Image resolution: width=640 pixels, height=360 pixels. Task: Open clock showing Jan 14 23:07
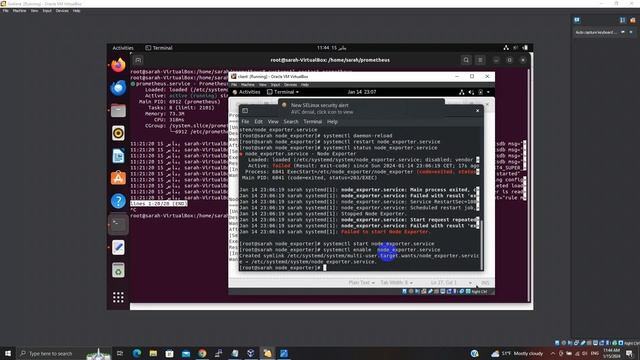[362, 92]
